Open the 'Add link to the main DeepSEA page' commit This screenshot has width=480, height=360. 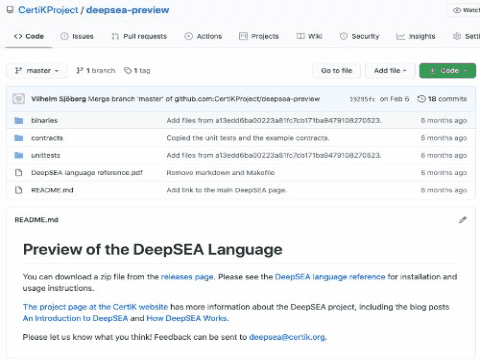pos(227,190)
